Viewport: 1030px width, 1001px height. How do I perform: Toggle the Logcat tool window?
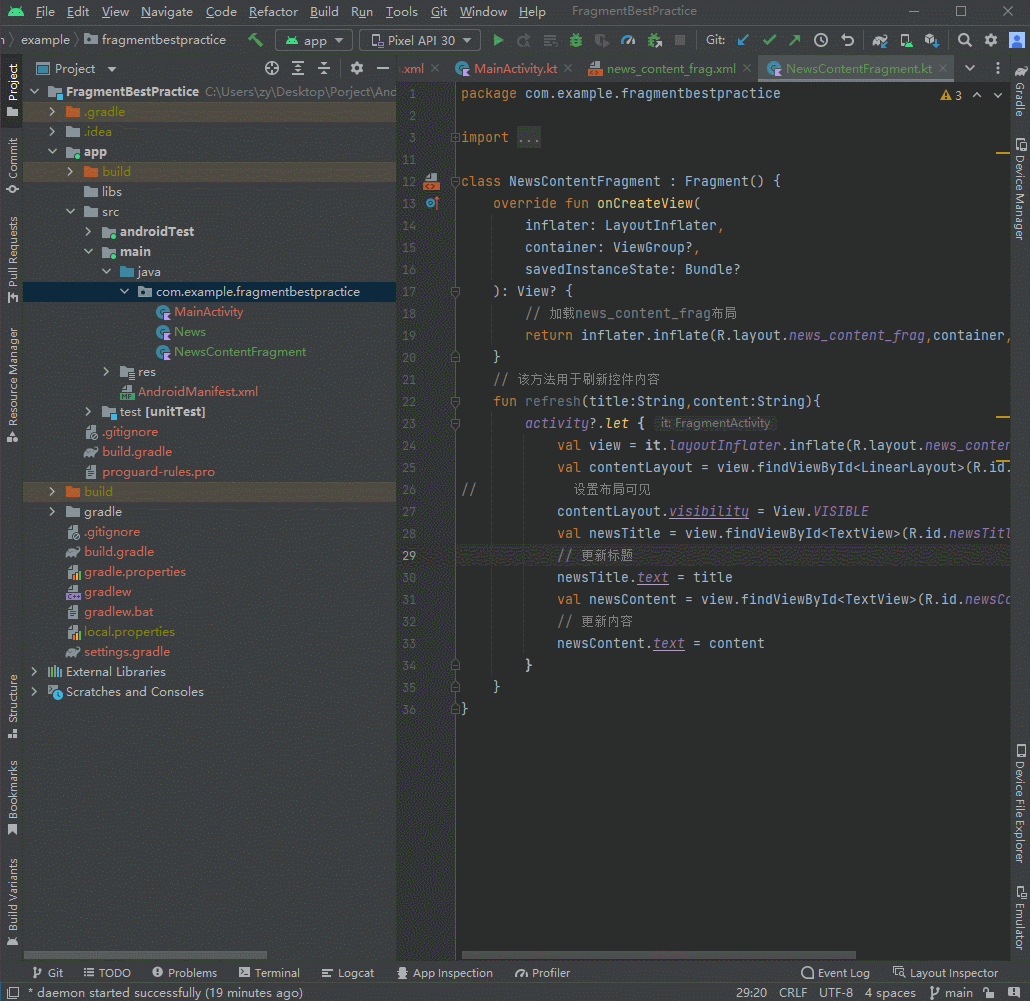click(348, 972)
